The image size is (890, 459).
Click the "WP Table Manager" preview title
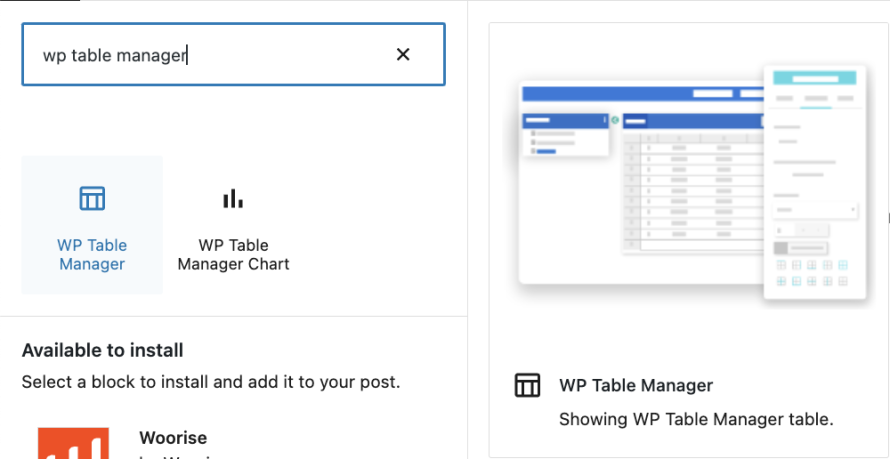coord(636,385)
